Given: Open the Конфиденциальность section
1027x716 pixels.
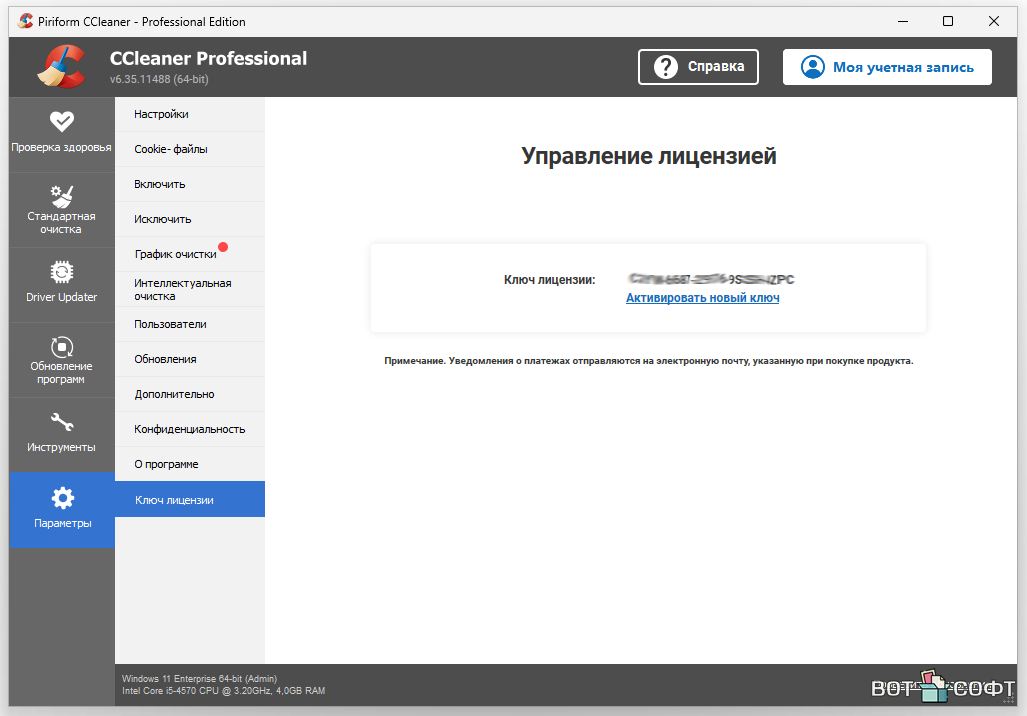Looking at the screenshot, I should click(x=190, y=429).
